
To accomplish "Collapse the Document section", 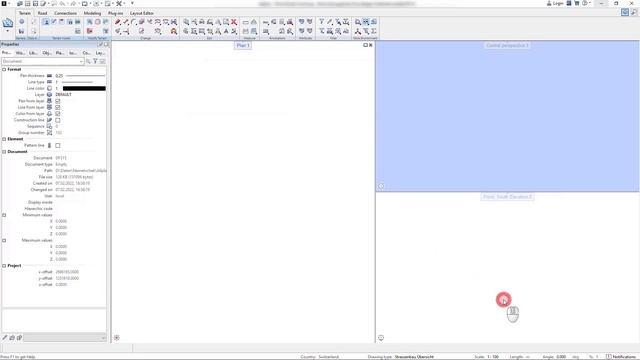I will click(4, 152).
